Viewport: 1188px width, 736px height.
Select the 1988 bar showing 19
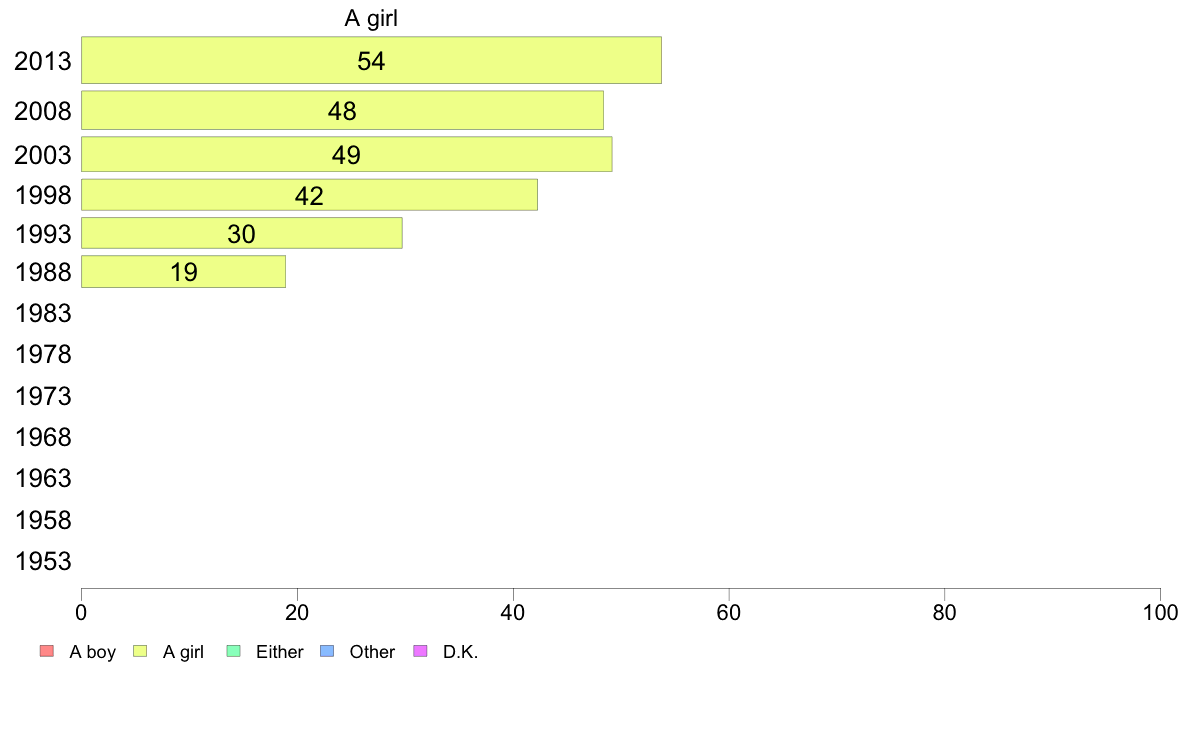pyautogui.click(x=183, y=271)
